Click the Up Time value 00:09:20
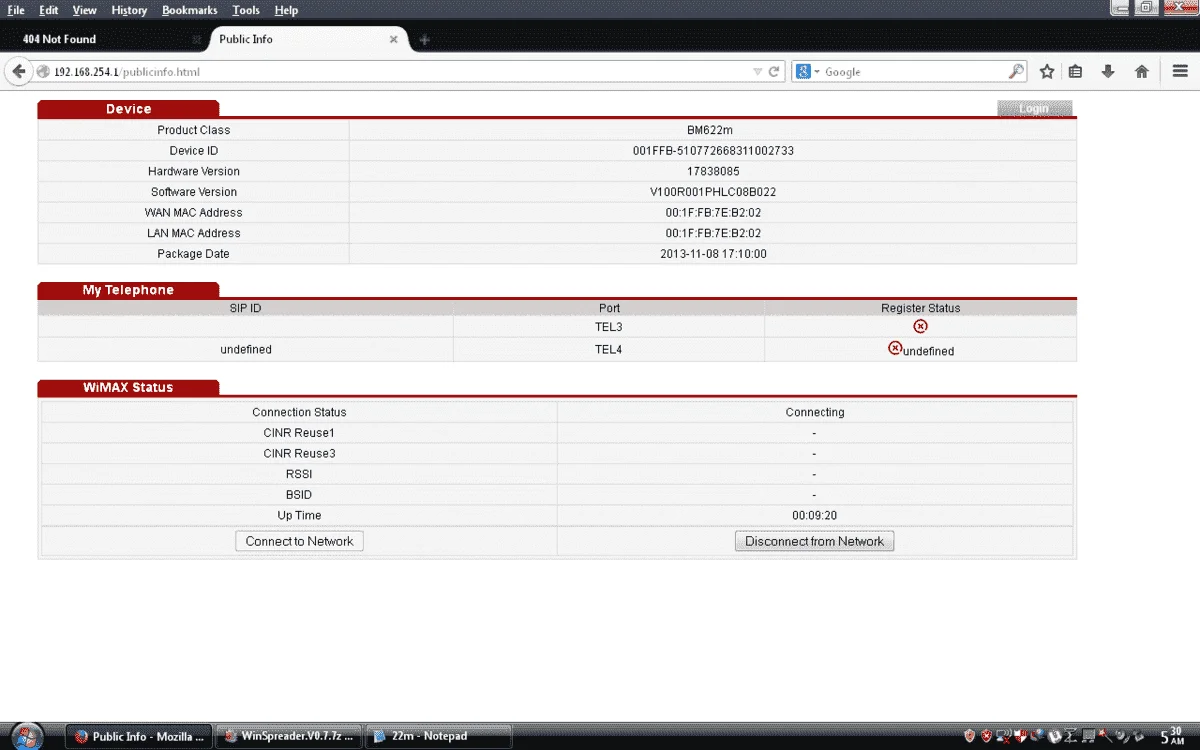The height and width of the screenshot is (750, 1200). point(814,516)
